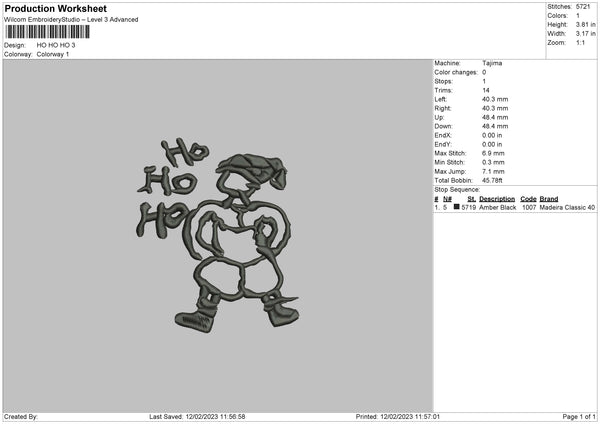600x424 pixels.
Task: Click the N# column header
Action: pyautogui.click(x=447, y=199)
